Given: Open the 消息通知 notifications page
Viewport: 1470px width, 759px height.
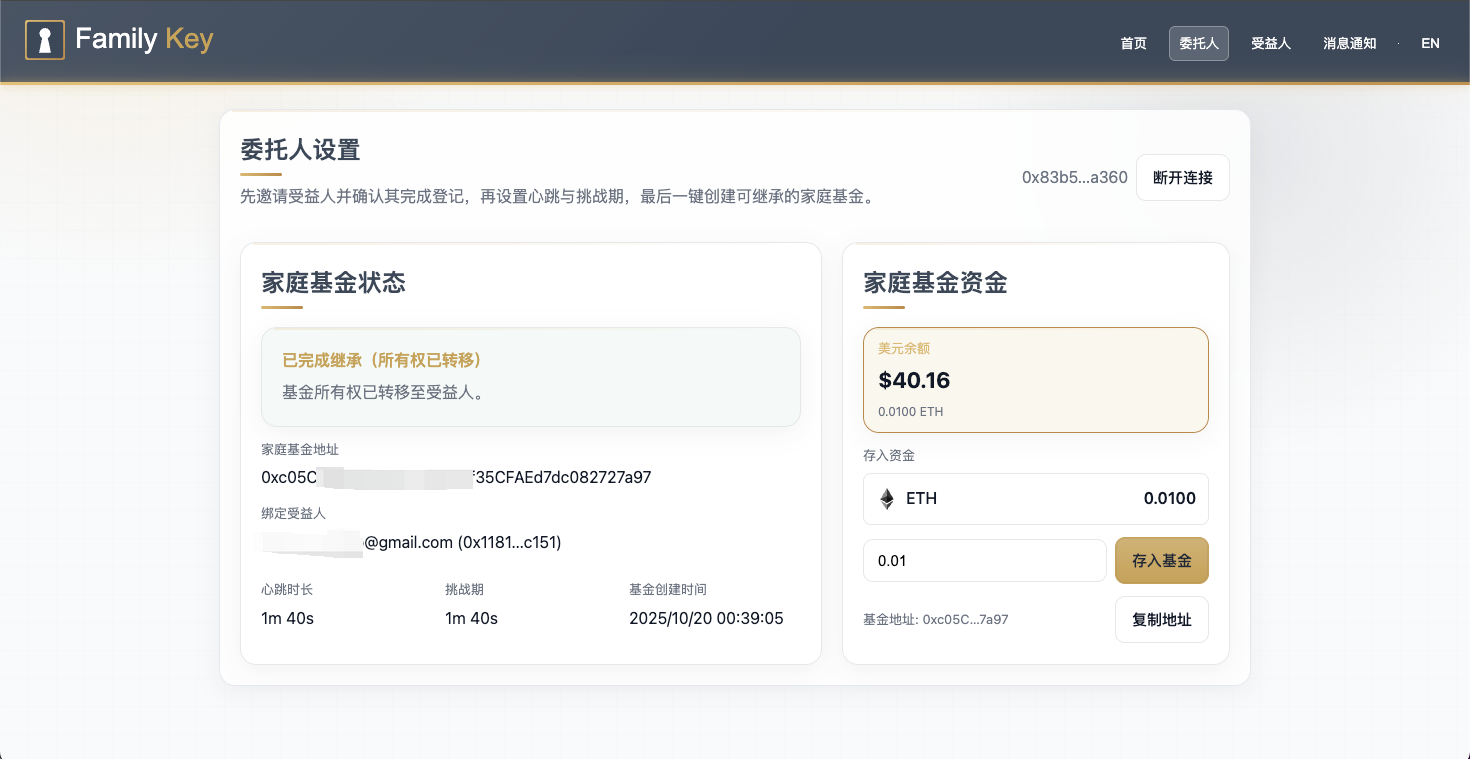Looking at the screenshot, I should [1349, 43].
